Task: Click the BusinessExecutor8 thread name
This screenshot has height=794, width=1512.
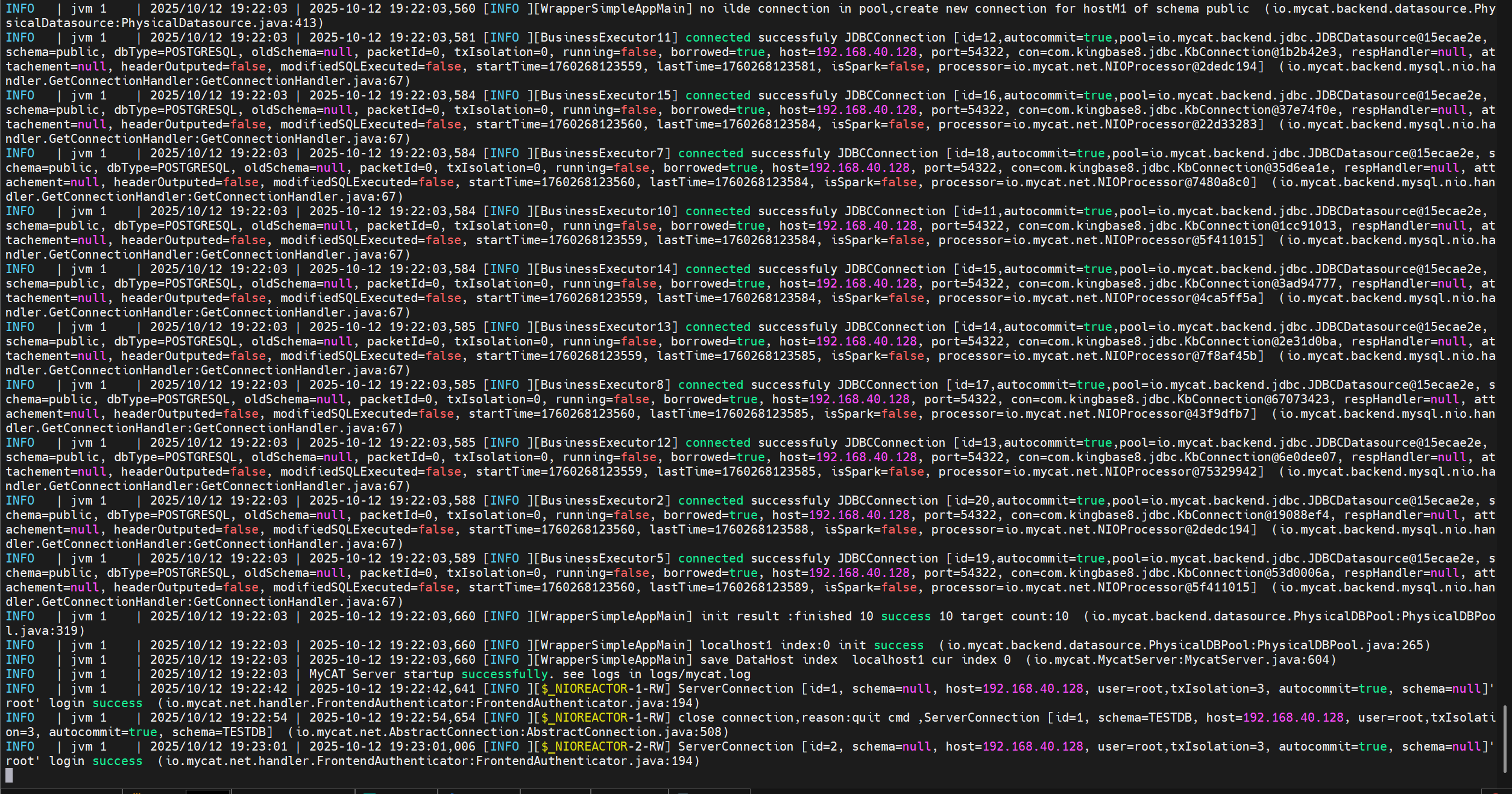Action: tap(602, 385)
